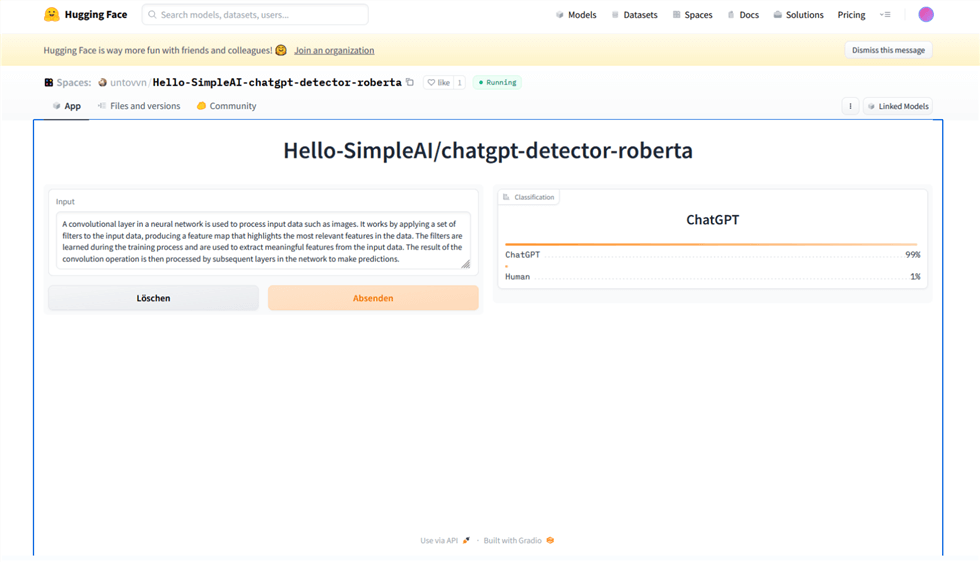Open the Linked Models button
The image size is (980, 562).
(898, 106)
